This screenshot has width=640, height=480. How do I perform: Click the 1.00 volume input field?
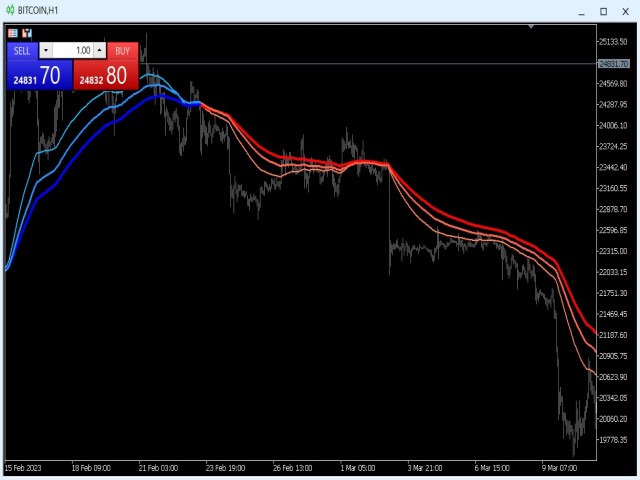point(73,51)
